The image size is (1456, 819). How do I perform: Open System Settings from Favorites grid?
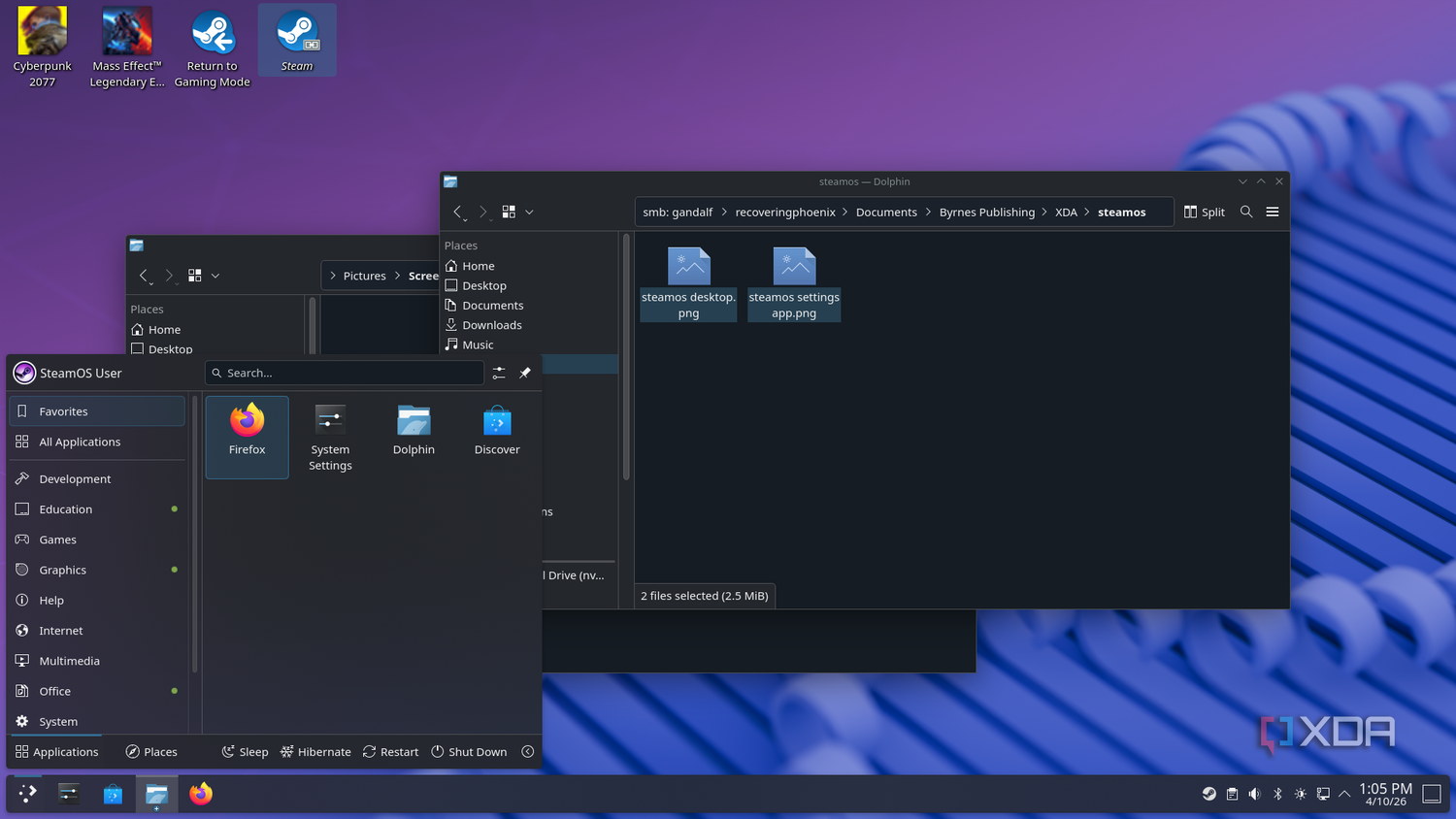[330, 437]
